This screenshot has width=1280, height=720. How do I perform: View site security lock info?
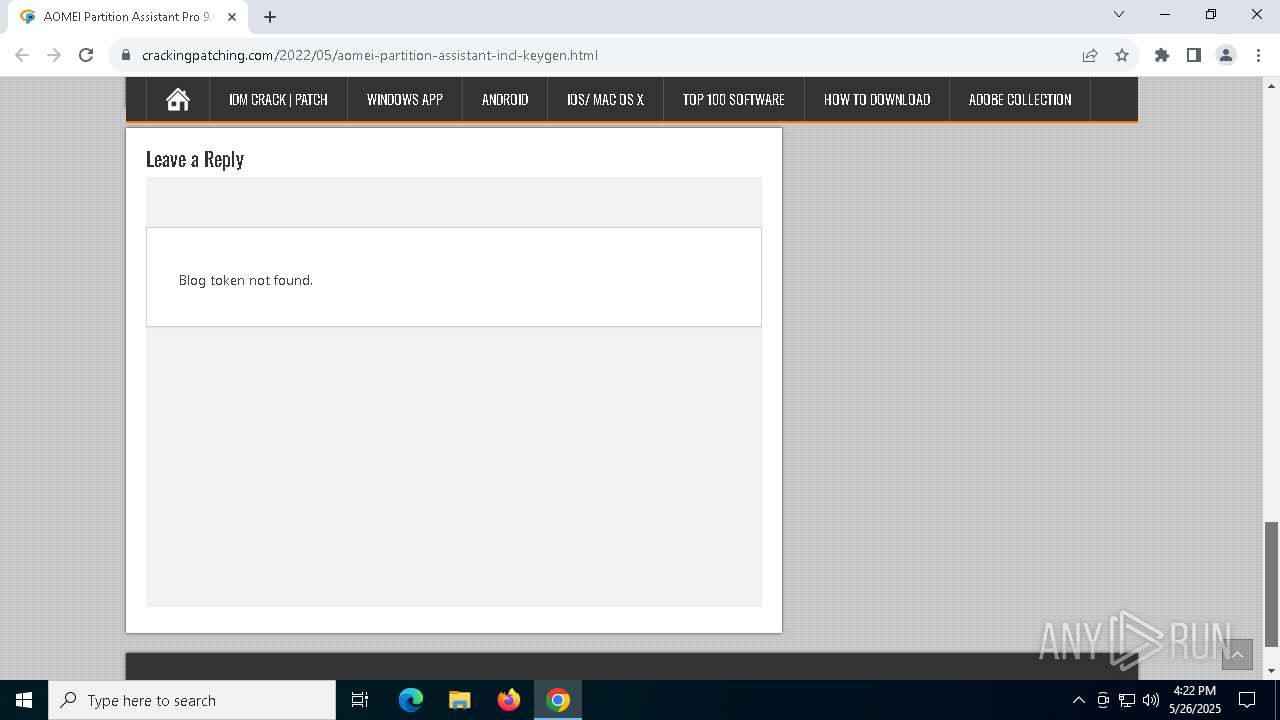(126, 55)
